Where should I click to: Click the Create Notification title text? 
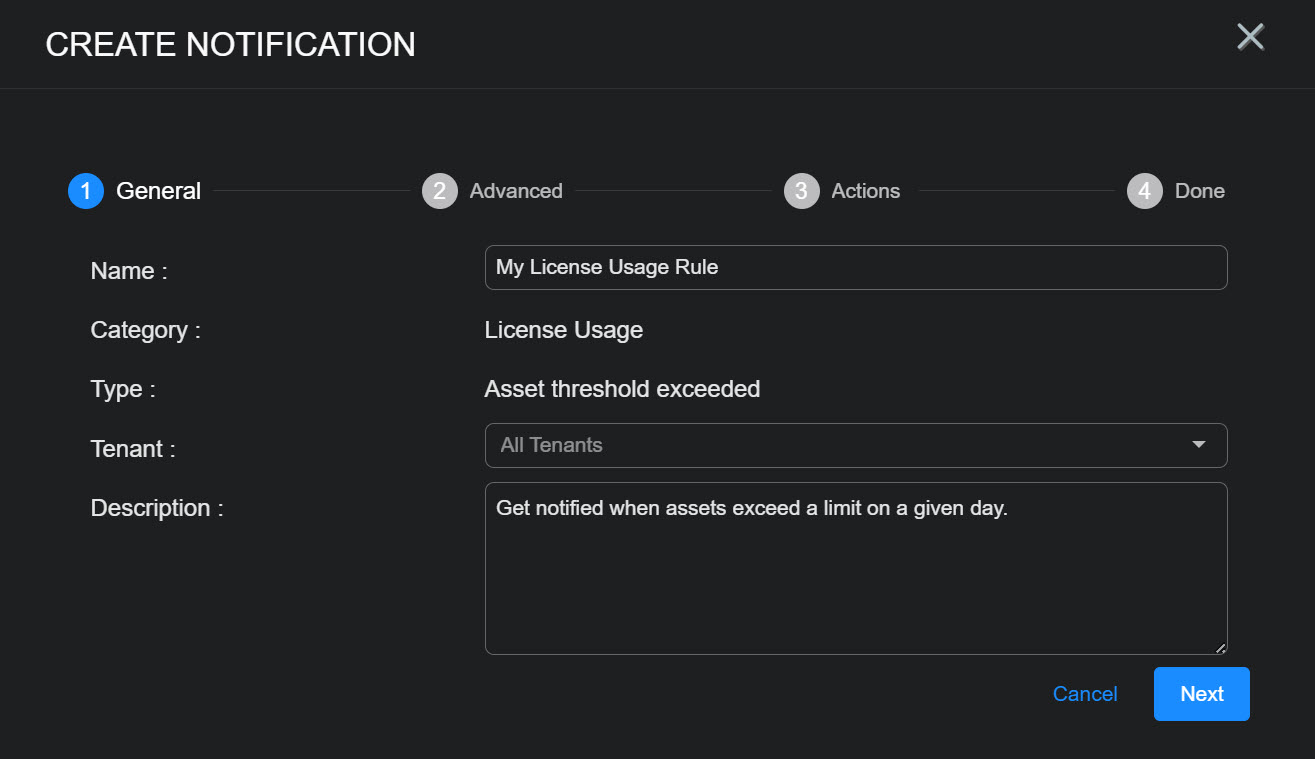click(x=230, y=45)
